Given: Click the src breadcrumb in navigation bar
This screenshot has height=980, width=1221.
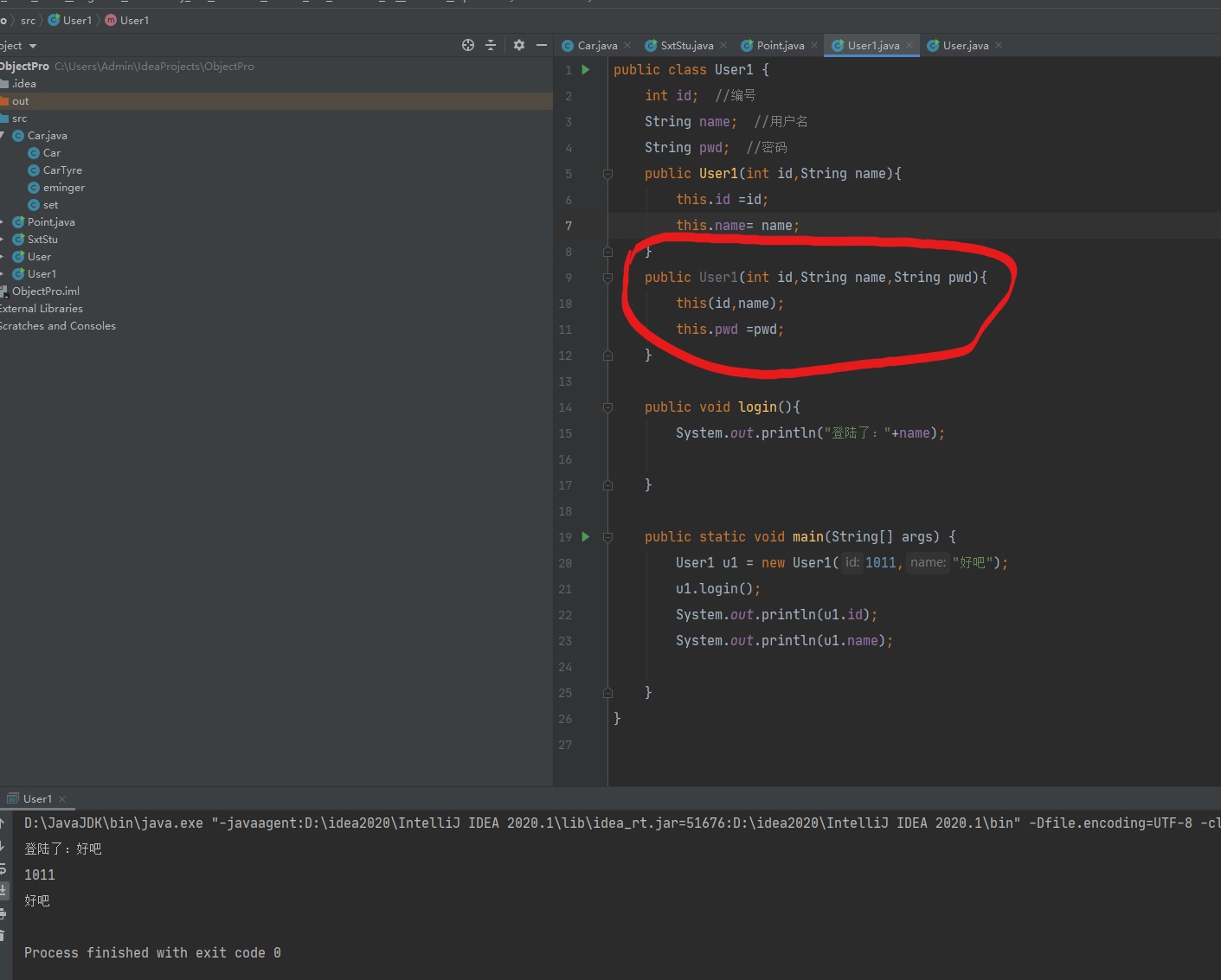Looking at the screenshot, I should [x=29, y=20].
